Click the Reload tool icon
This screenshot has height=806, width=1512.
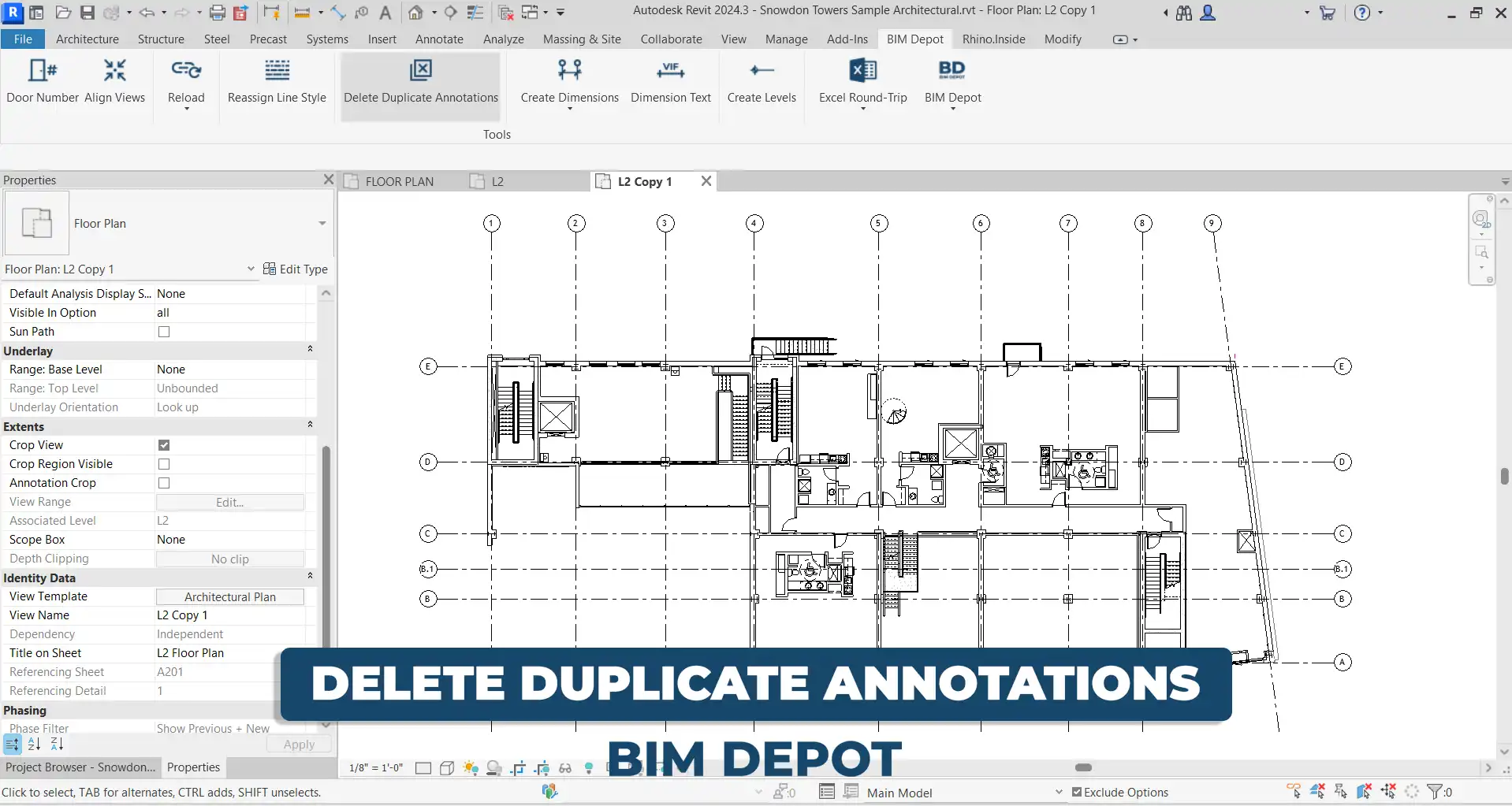tap(186, 71)
